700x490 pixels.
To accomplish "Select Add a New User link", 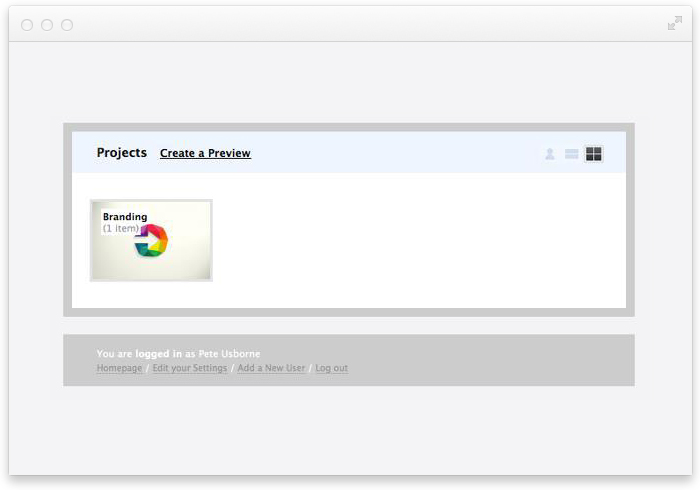I will [271, 369].
